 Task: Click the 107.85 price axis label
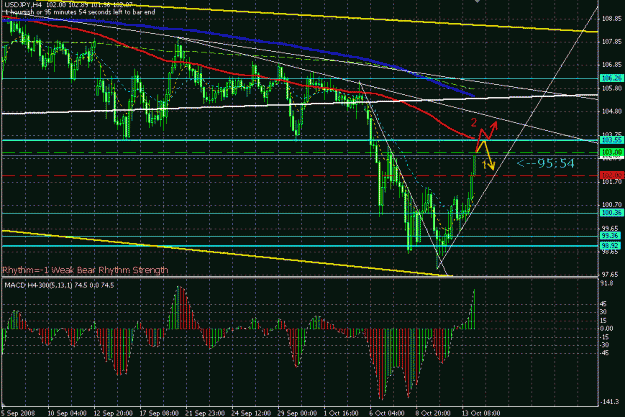(612, 41)
